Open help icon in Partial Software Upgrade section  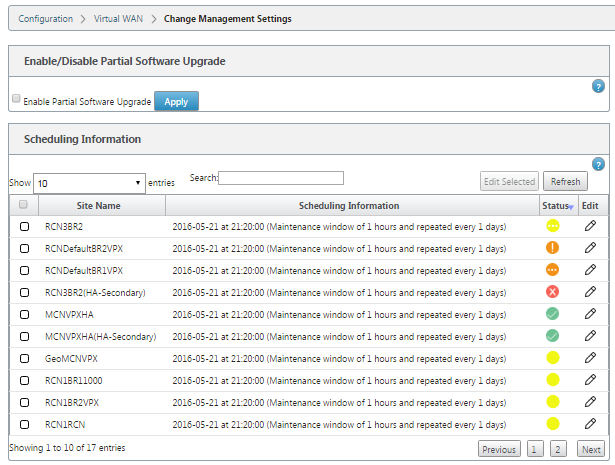coord(598,86)
